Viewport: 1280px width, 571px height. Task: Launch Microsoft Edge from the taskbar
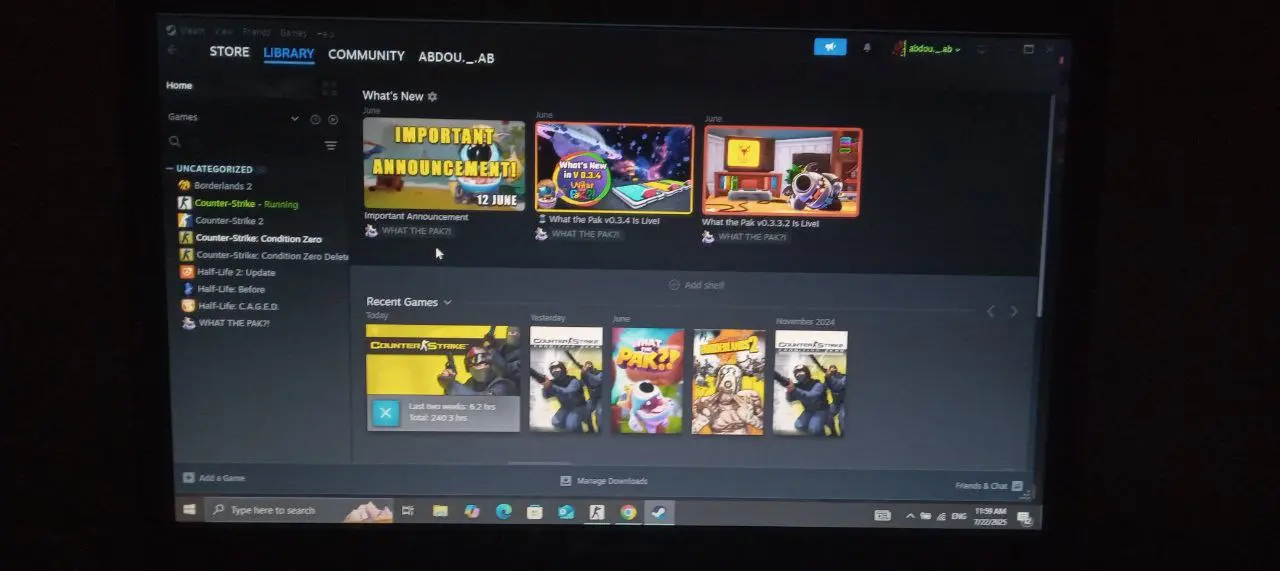pos(504,512)
